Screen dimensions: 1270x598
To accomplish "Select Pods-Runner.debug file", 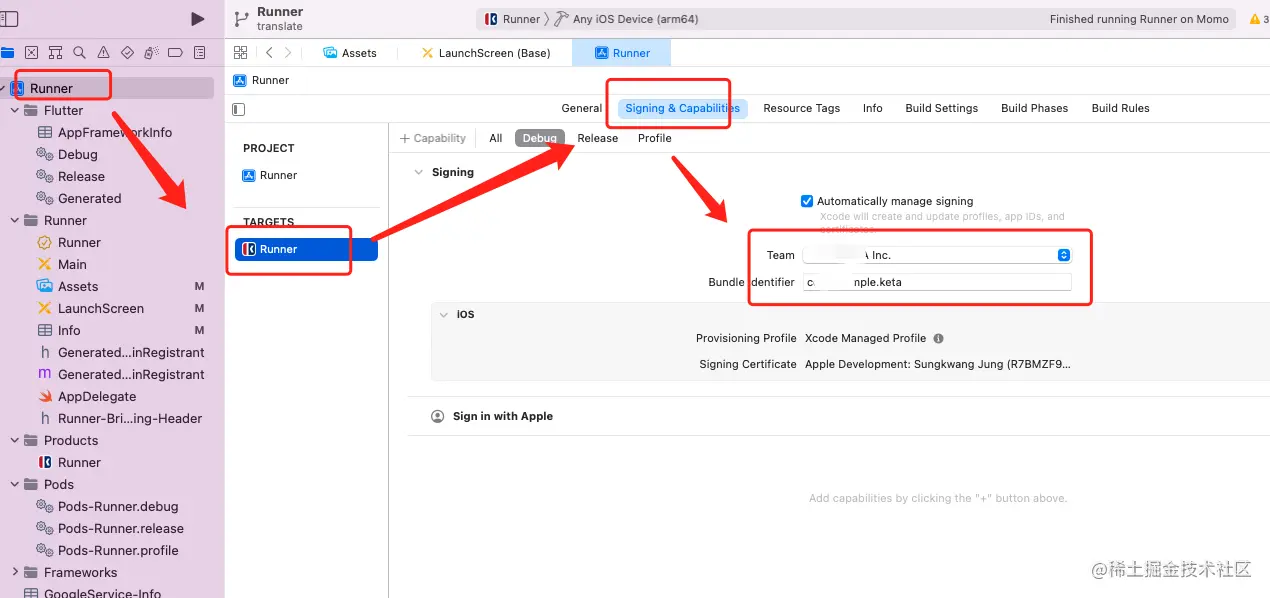I will click(119, 506).
